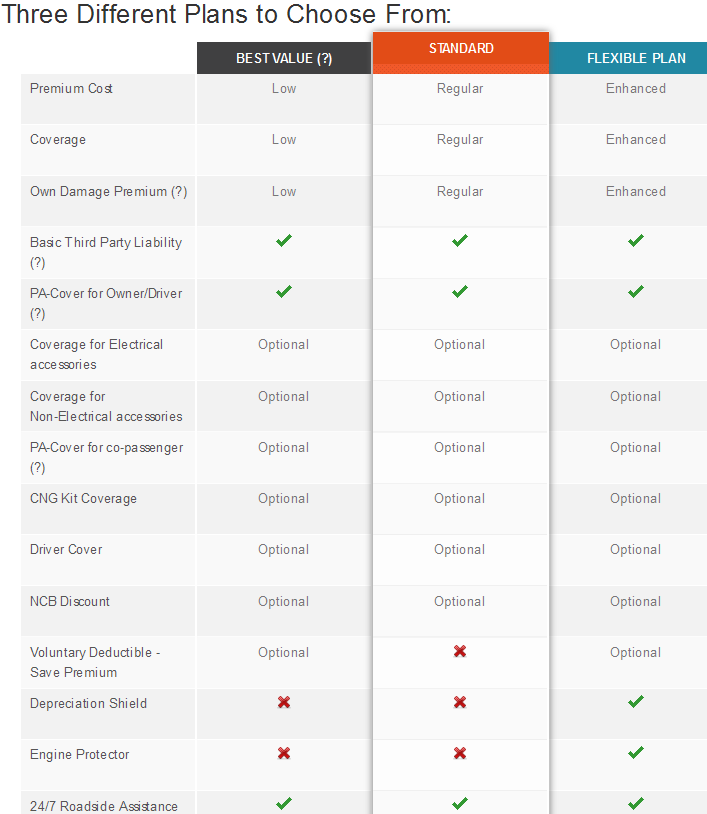This screenshot has width=707, height=814.
Task: Click Best Value green check for Basic Third Party Liability
Action: click(x=284, y=241)
